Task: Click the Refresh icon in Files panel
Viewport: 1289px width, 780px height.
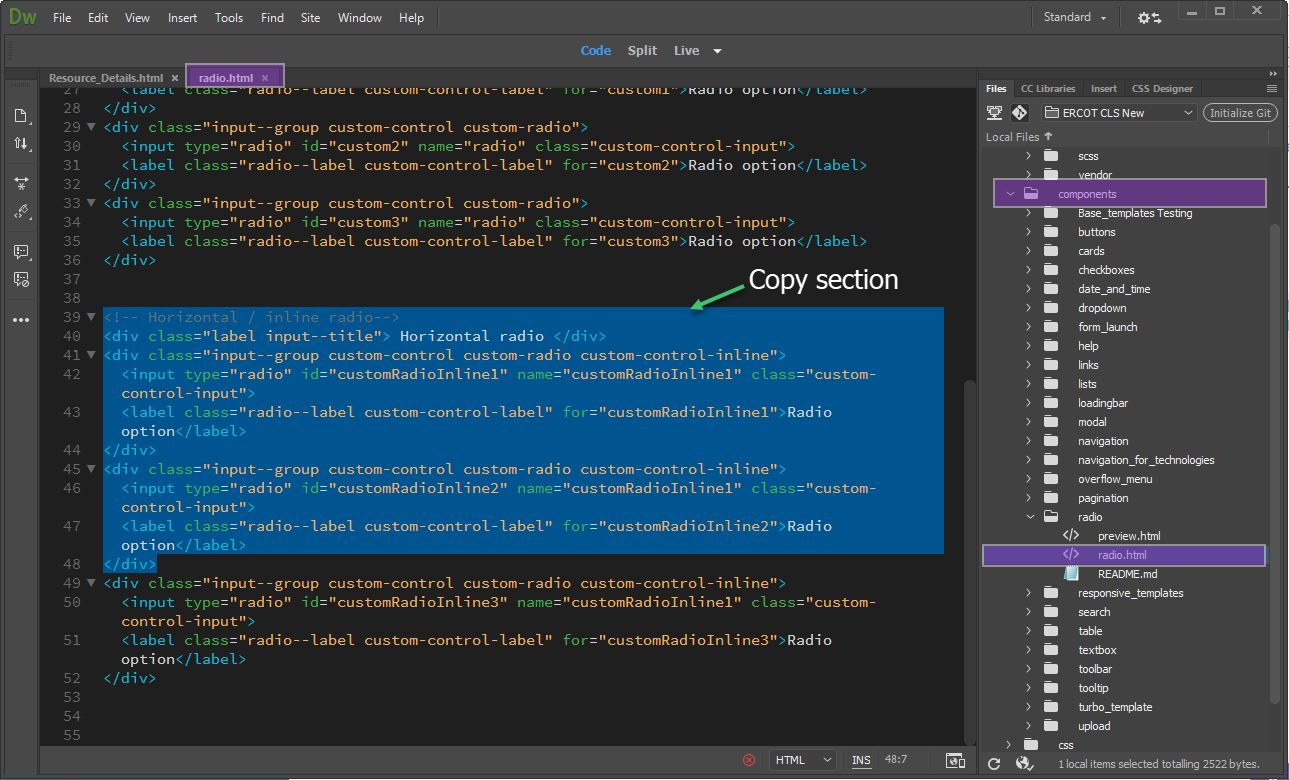Action: (x=994, y=764)
